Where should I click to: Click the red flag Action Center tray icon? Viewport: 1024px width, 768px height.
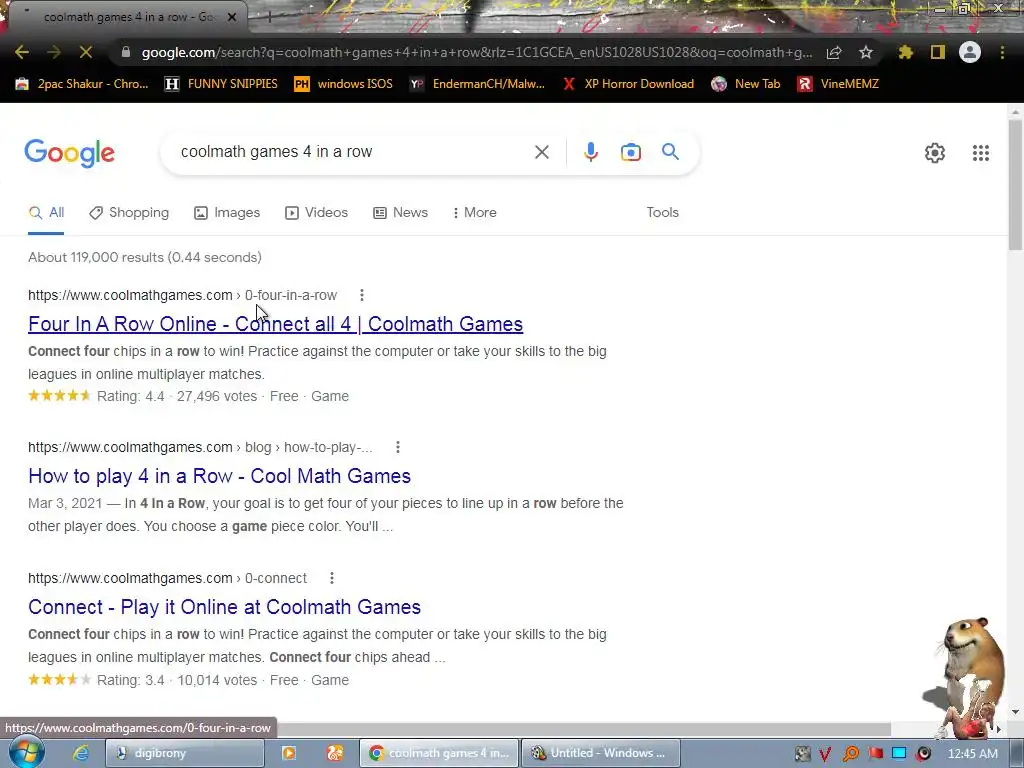[875, 754]
